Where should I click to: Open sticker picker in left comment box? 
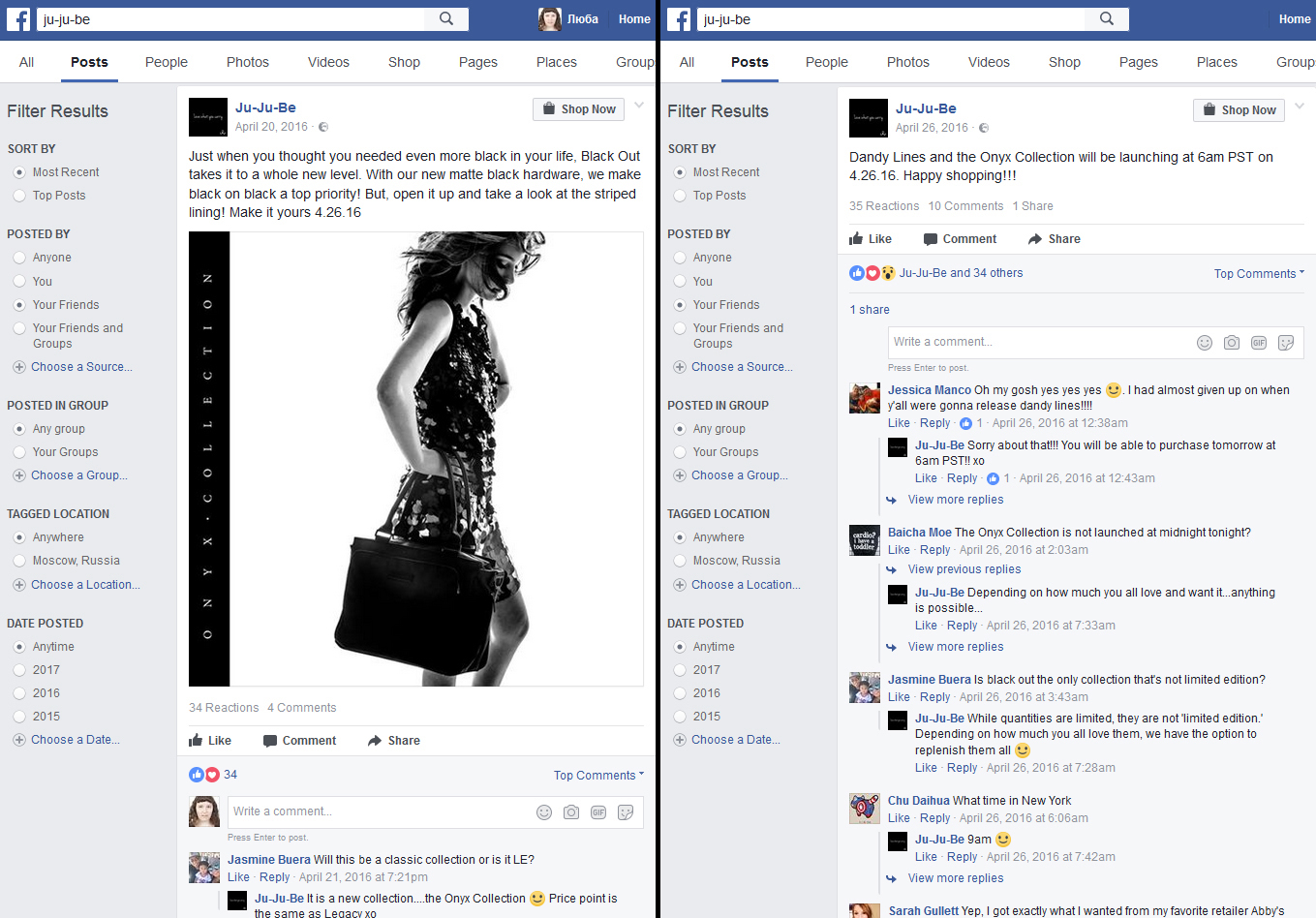[626, 812]
